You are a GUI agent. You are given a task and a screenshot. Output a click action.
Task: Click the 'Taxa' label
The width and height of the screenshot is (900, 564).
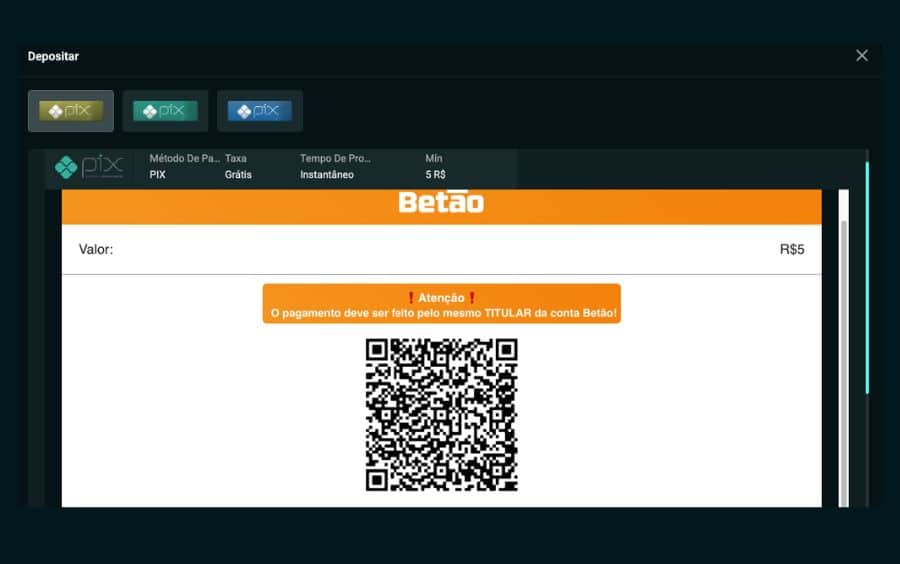[236, 158]
